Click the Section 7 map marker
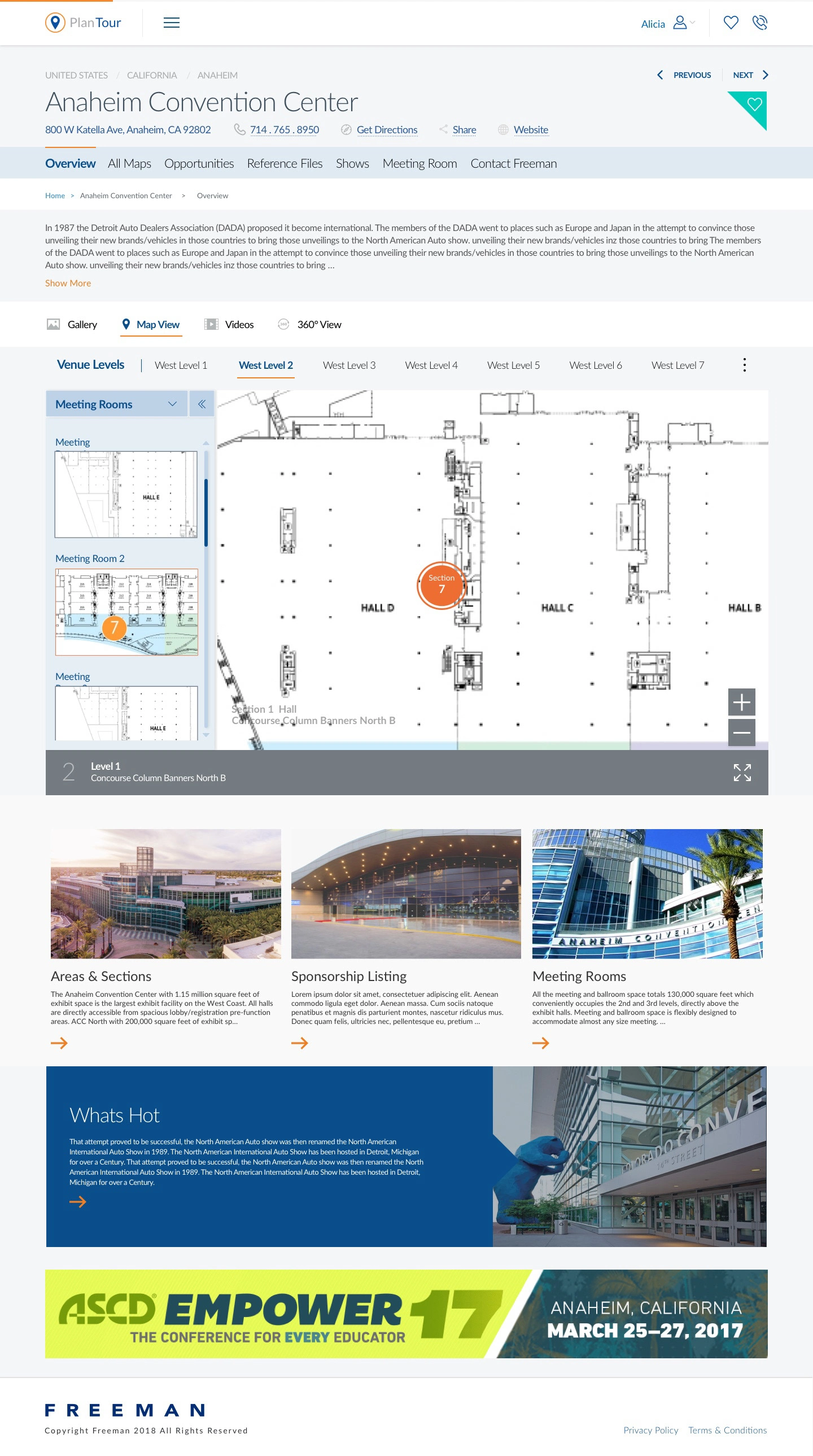 pos(442,585)
